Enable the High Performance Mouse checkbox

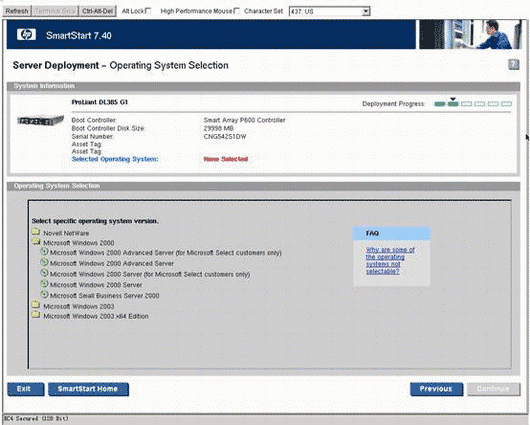[237, 11]
